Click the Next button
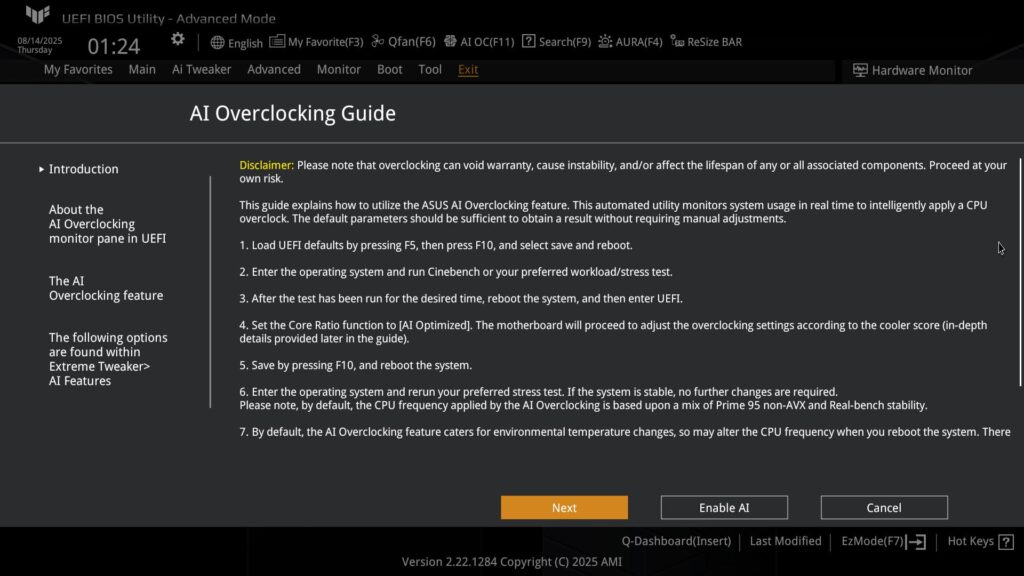Screen dimensions: 1024x576 coord(564,507)
